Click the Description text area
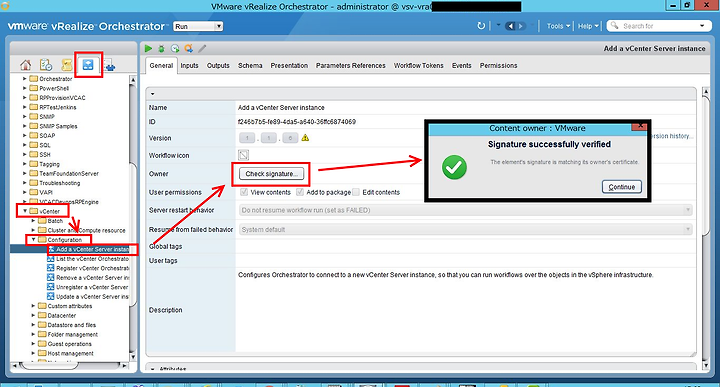 [x=466, y=311]
